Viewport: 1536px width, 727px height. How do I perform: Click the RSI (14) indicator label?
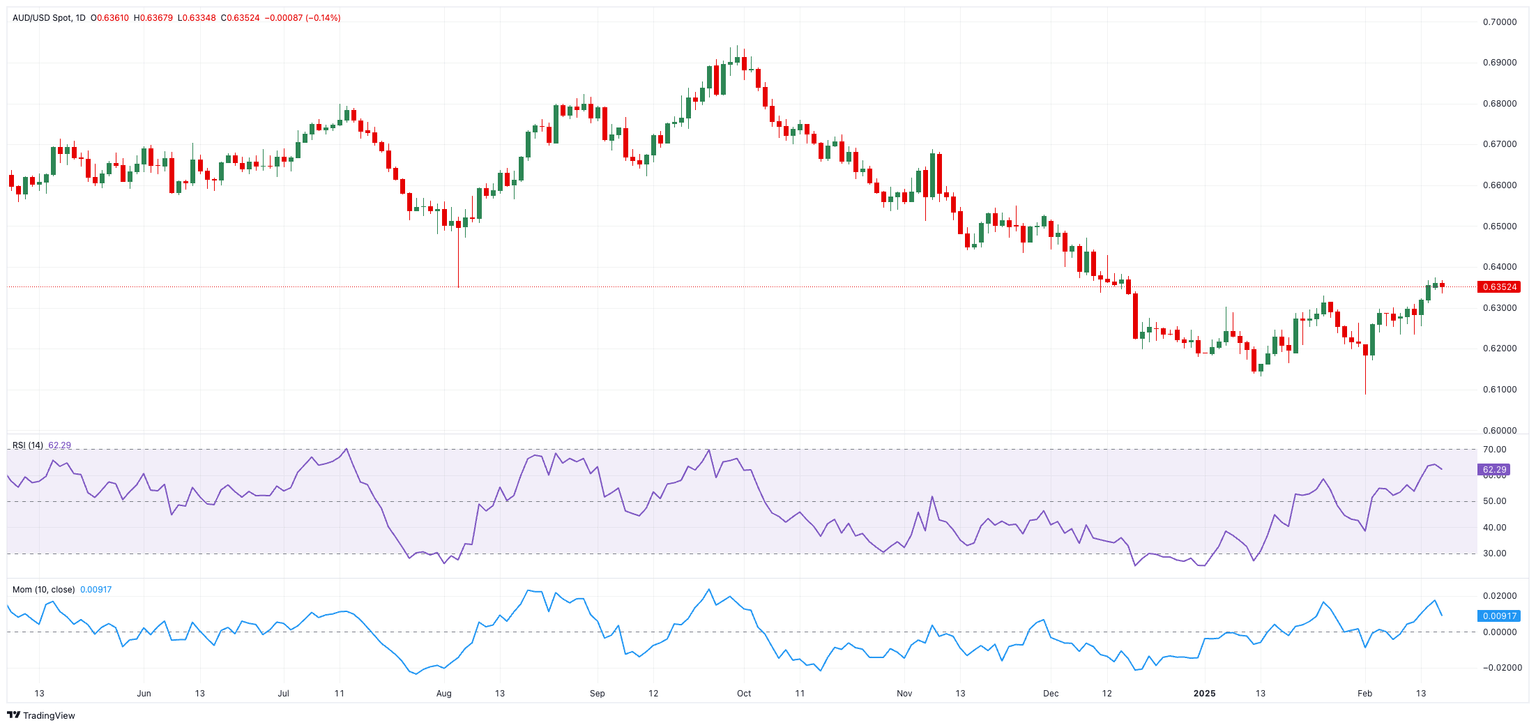point(26,445)
